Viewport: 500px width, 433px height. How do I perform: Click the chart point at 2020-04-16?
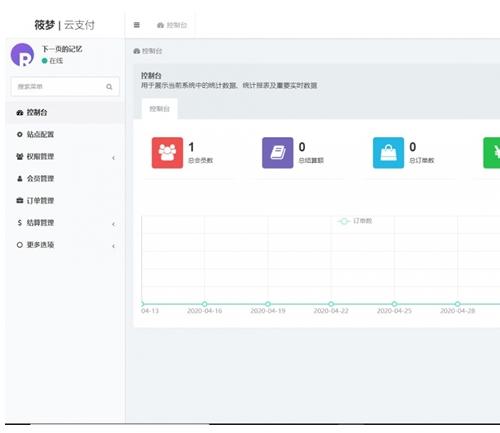point(205,304)
